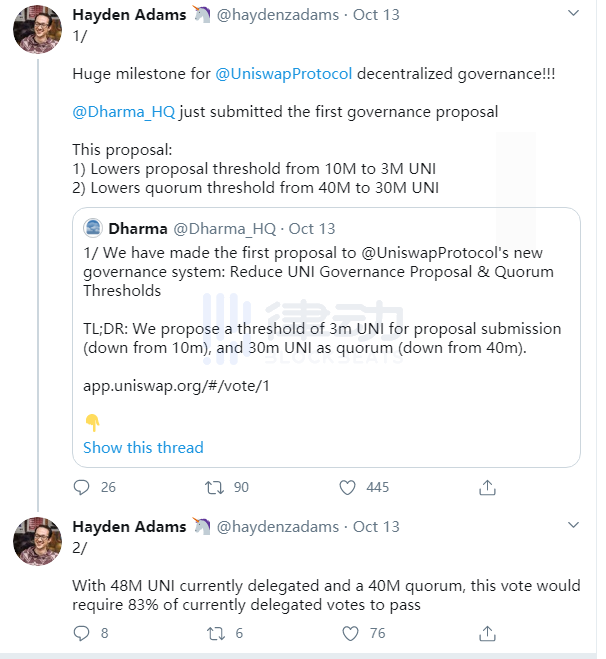
Task: Share the first tweet via share icon
Action: [x=487, y=487]
